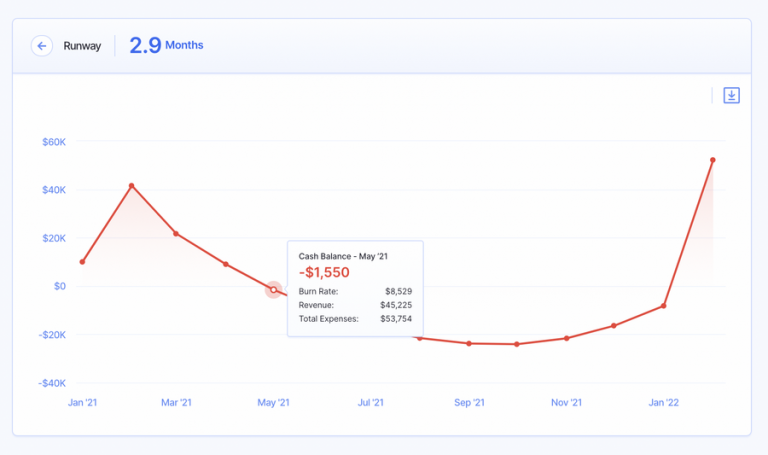Click the final data point near $50K

coord(712,160)
